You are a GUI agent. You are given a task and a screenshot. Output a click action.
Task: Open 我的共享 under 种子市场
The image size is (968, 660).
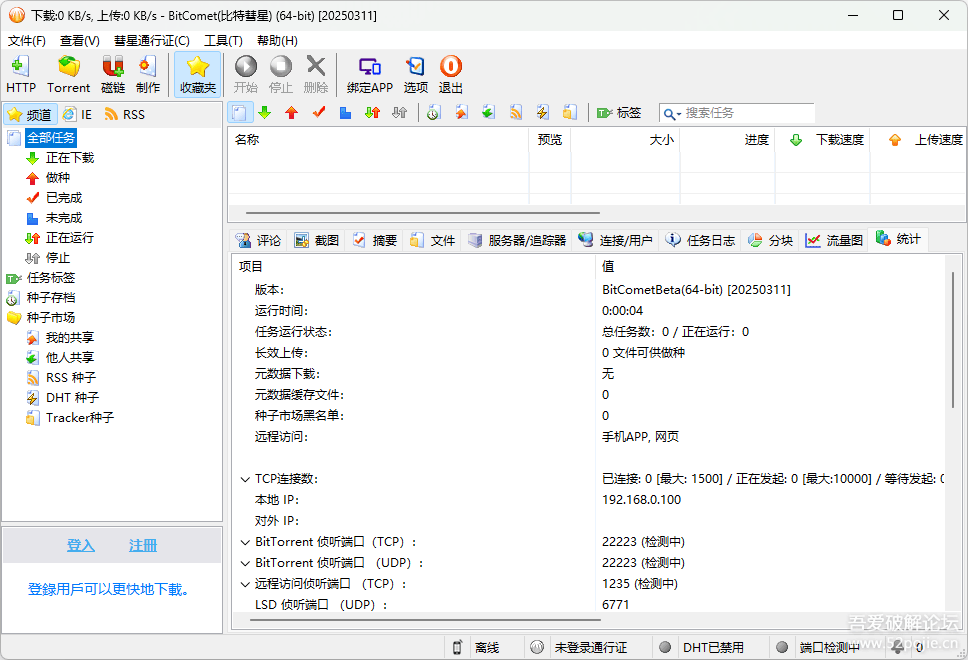pos(70,338)
